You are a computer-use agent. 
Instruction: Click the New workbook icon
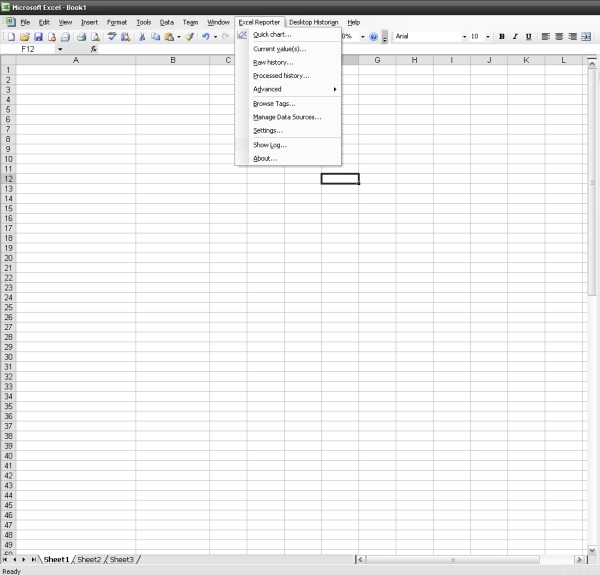coord(11,37)
